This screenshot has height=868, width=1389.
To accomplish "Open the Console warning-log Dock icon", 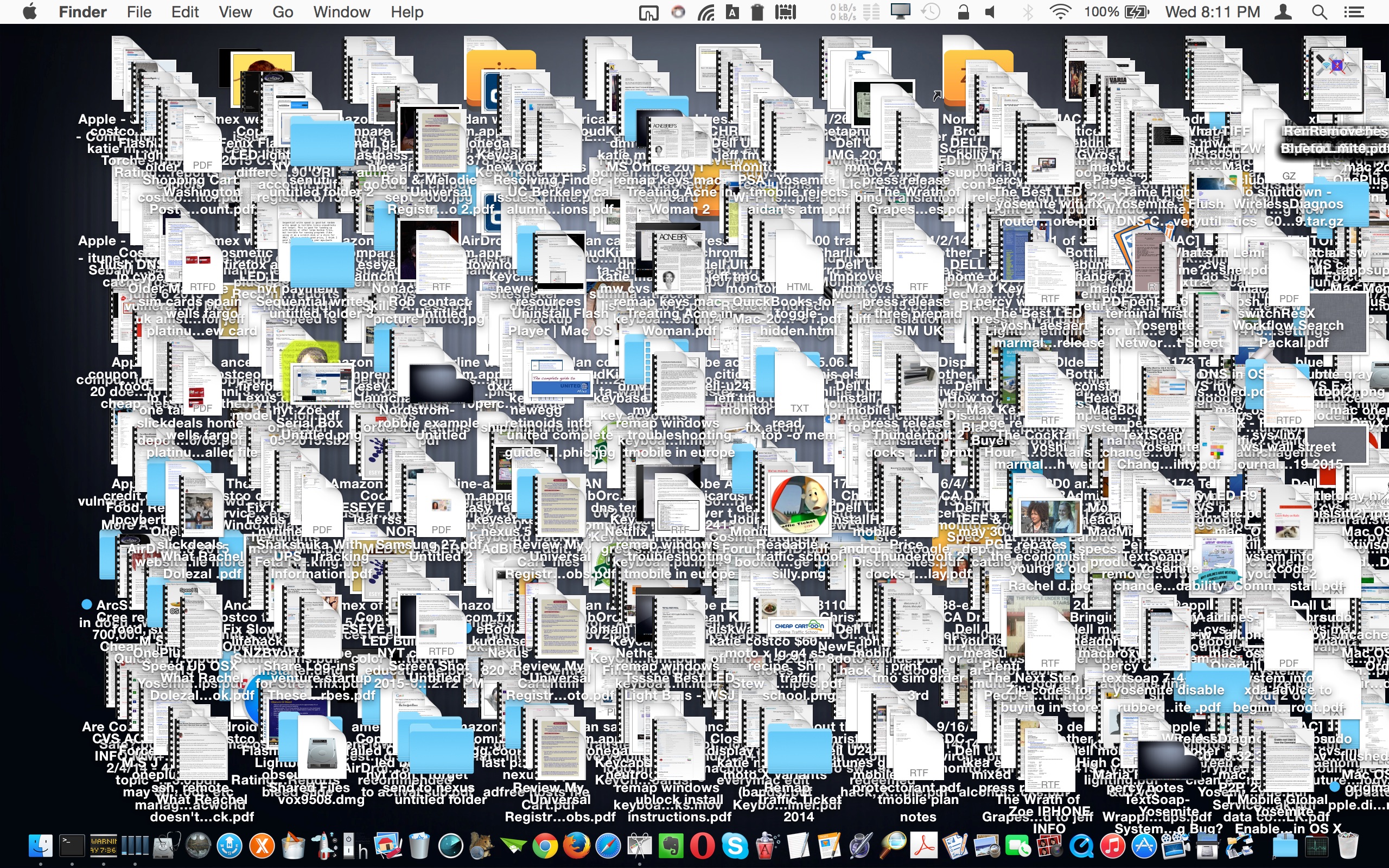I will pyautogui.click(x=103, y=846).
